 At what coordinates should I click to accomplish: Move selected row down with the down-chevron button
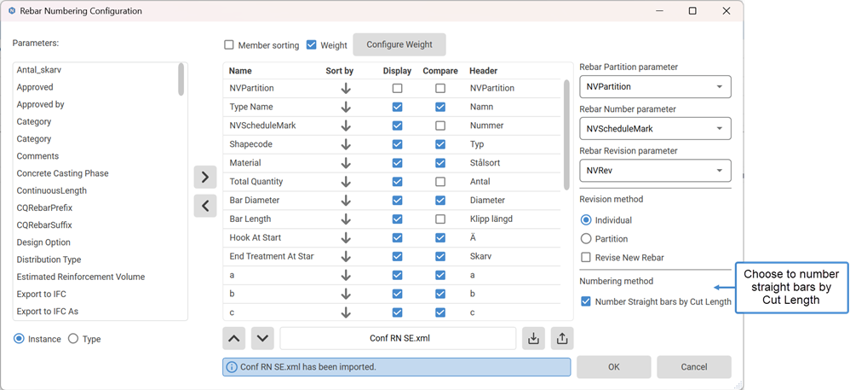(262, 338)
